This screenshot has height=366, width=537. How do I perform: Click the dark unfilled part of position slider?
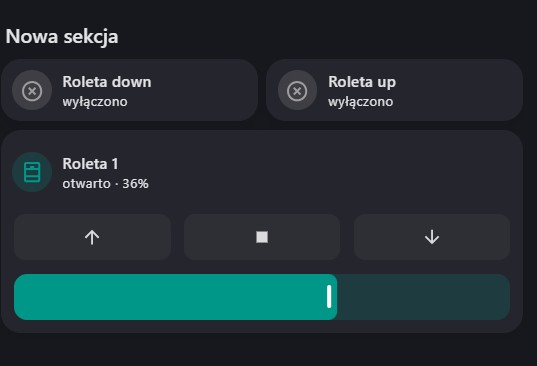[424, 297]
